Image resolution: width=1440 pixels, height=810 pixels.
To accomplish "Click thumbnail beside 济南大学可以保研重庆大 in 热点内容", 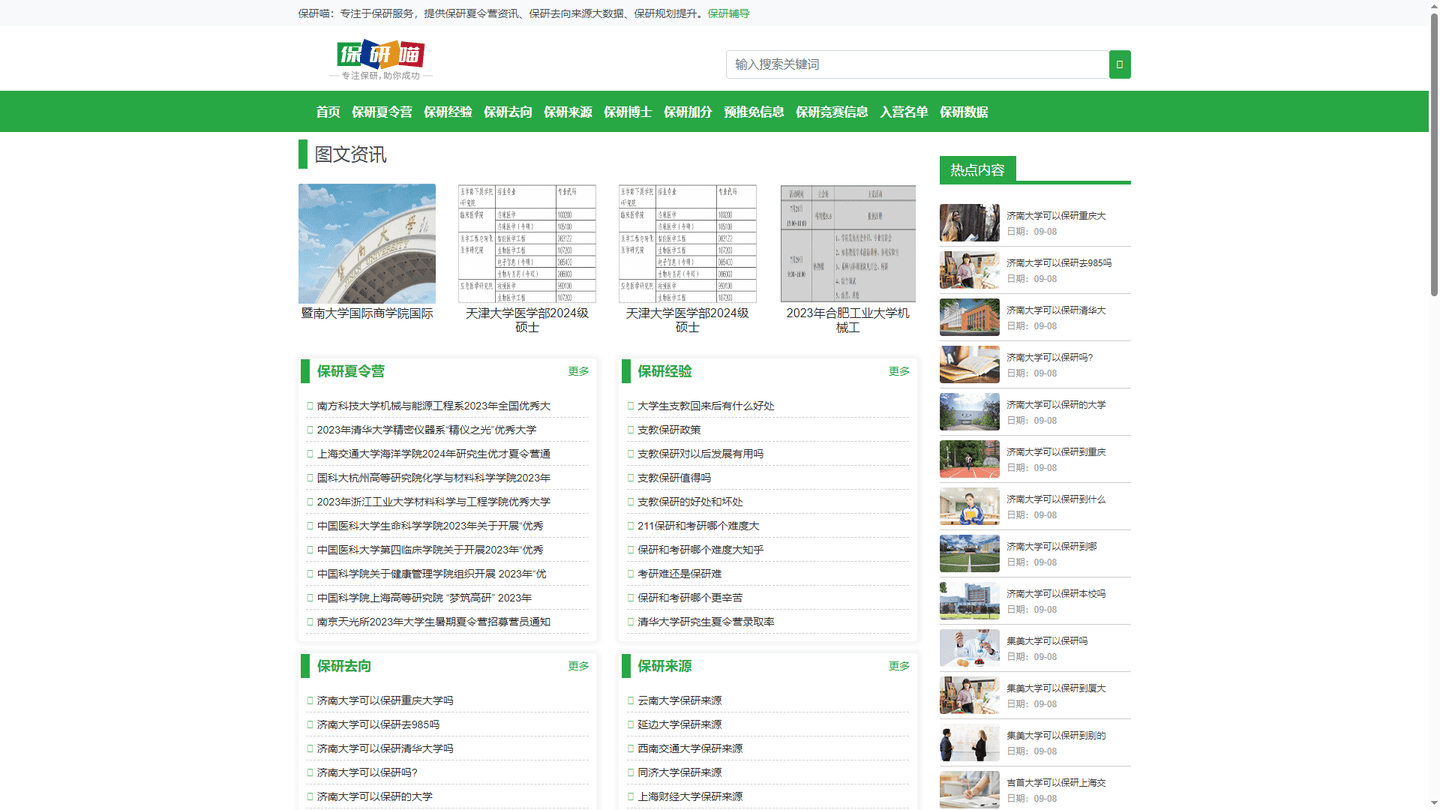I will (969, 223).
